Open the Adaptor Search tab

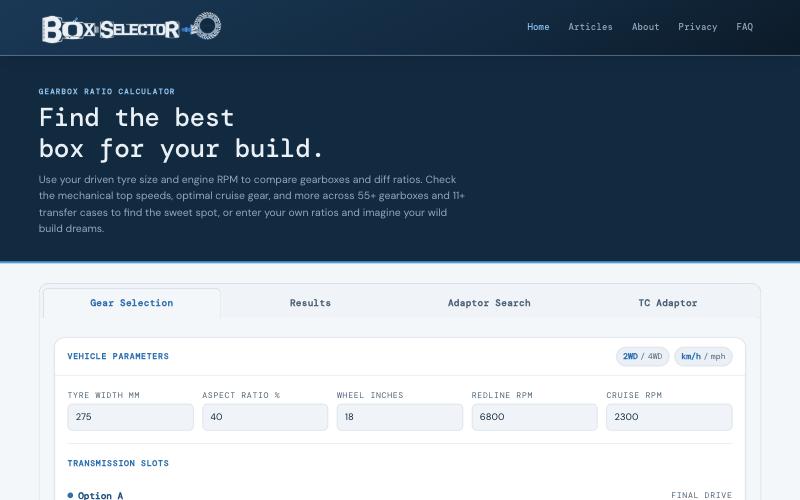click(x=489, y=303)
